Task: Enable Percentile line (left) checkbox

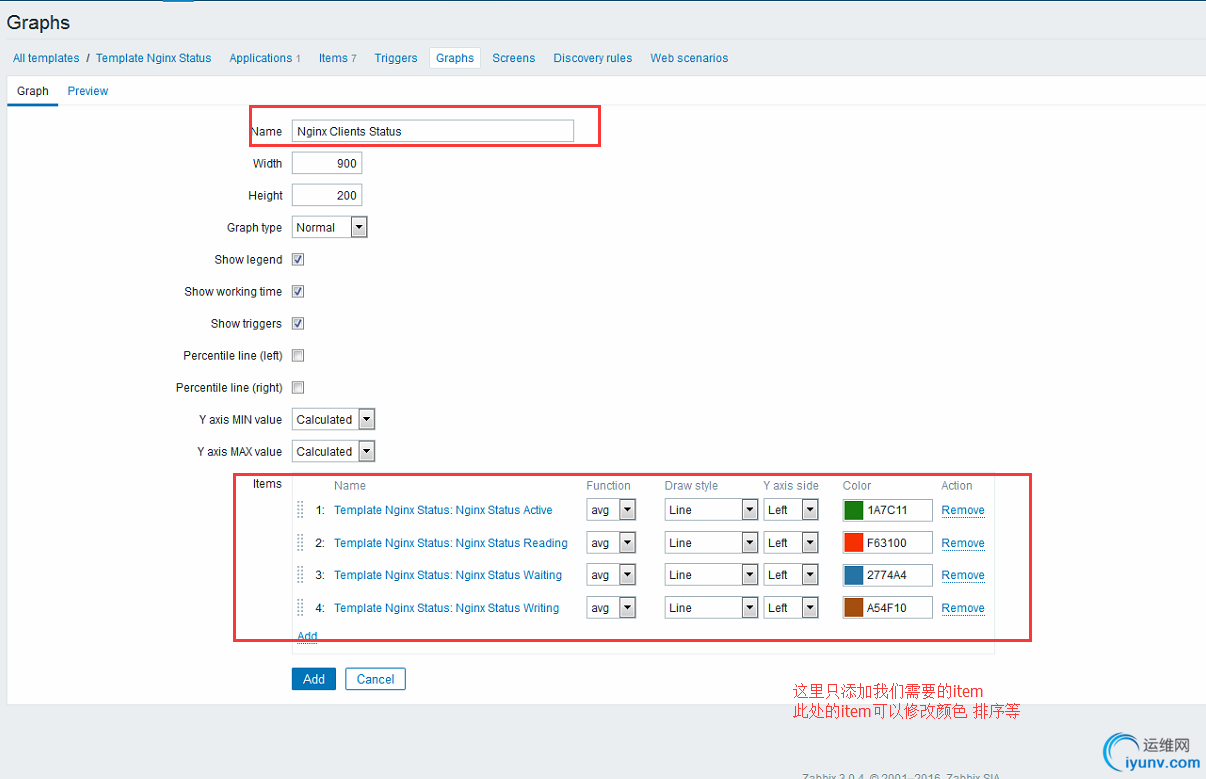Action: (x=298, y=355)
